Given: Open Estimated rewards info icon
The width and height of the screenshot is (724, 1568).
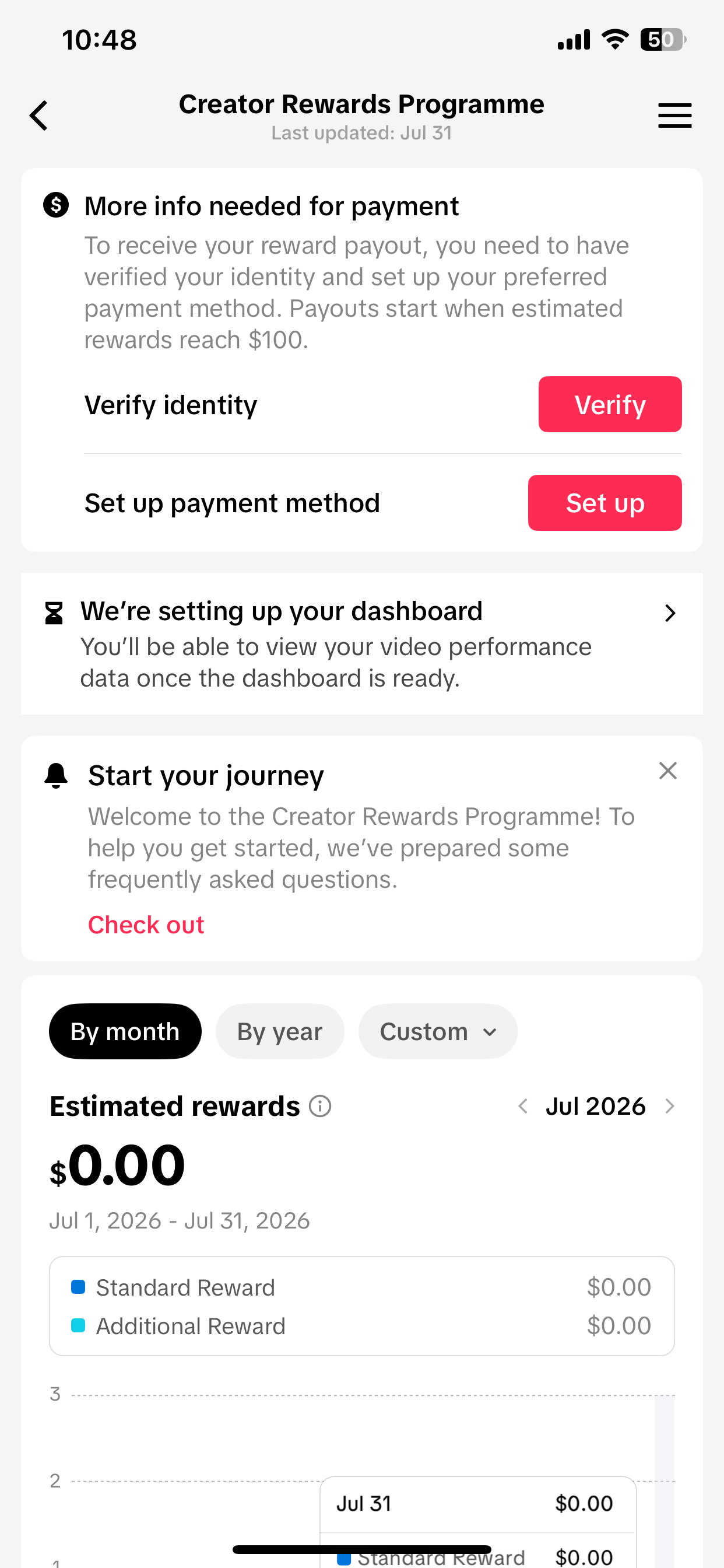Looking at the screenshot, I should point(320,1106).
